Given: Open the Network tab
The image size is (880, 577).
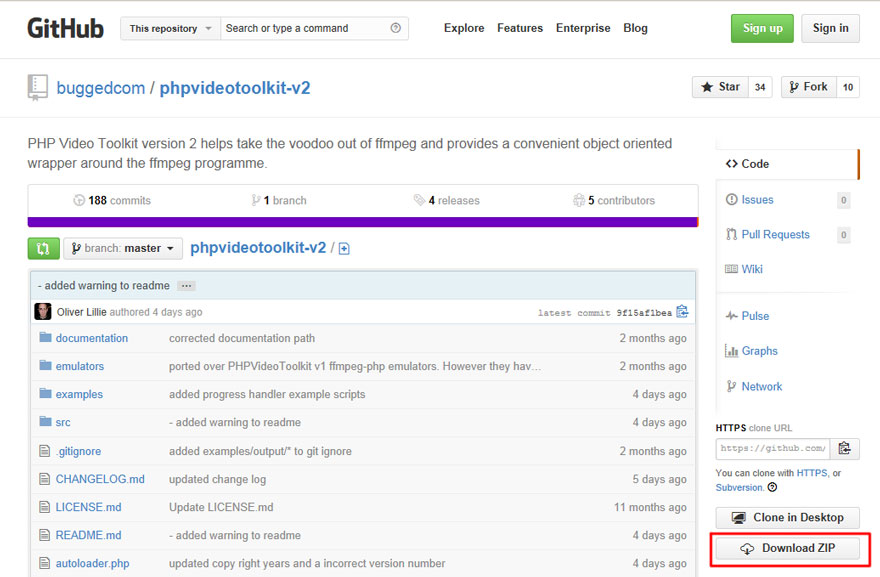Looking at the screenshot, I should pyautogui.click(x=762, y=387).
